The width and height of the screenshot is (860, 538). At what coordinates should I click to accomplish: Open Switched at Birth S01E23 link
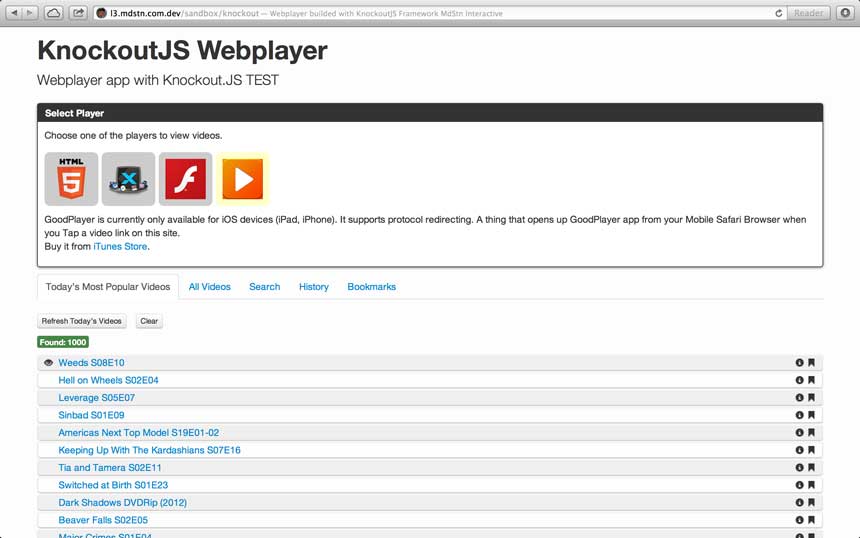(x=114, y=485)
